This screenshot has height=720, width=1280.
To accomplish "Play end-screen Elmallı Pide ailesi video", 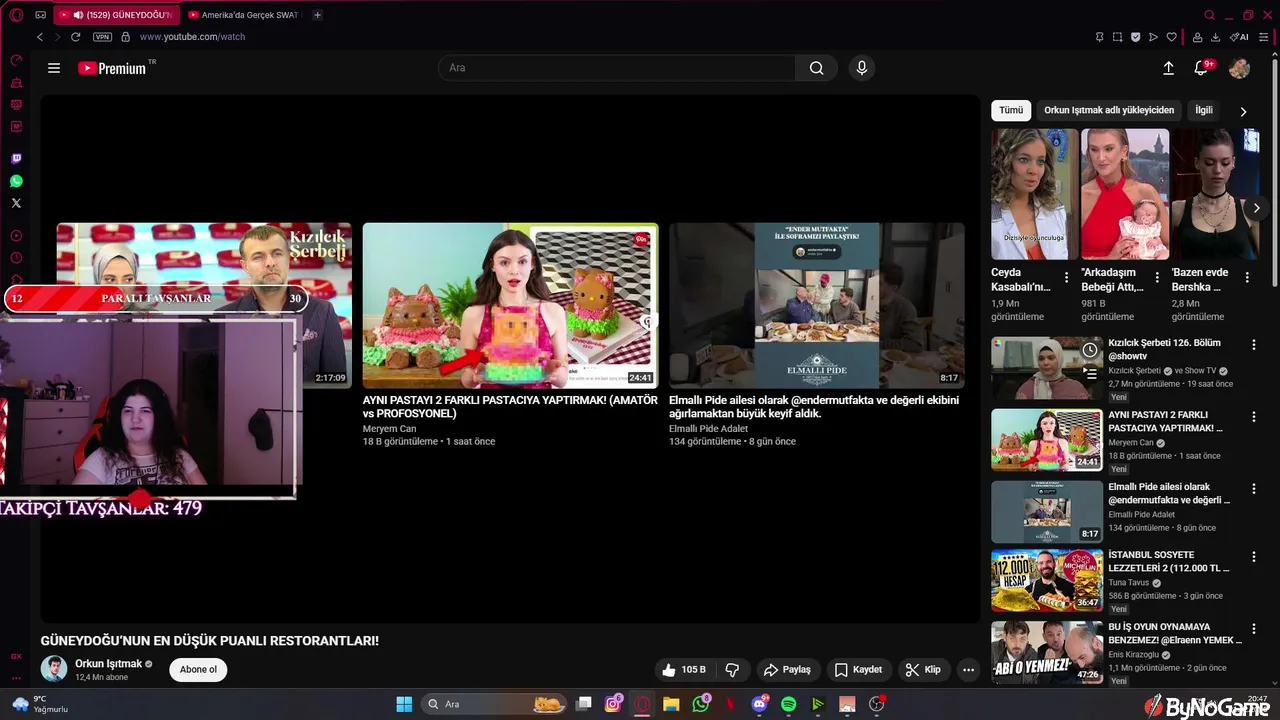I will (x=817, y=305).
